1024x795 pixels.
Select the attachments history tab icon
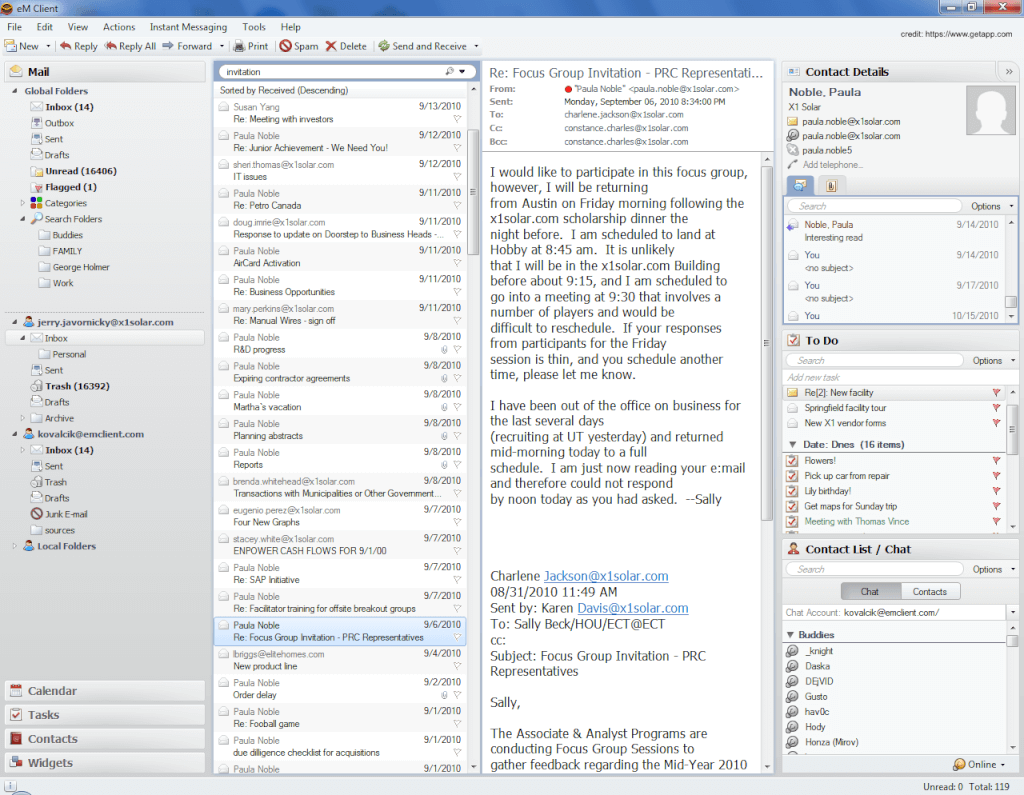click(831, 186)
